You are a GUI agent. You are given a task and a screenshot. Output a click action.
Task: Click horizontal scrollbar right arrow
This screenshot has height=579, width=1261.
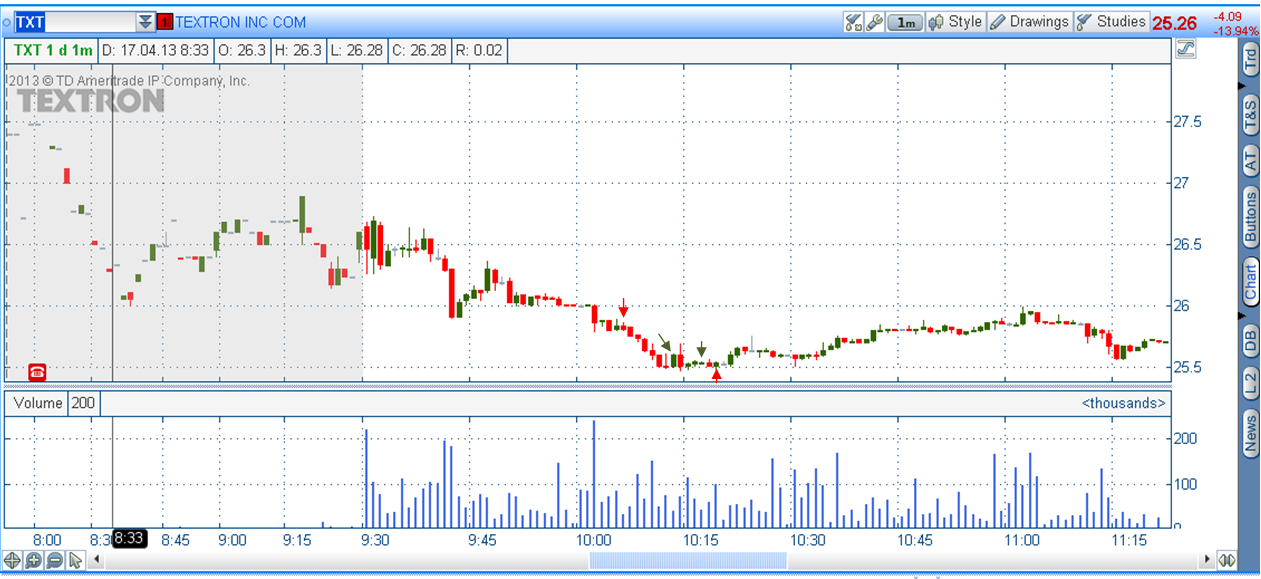click(x=1208, y=560)
